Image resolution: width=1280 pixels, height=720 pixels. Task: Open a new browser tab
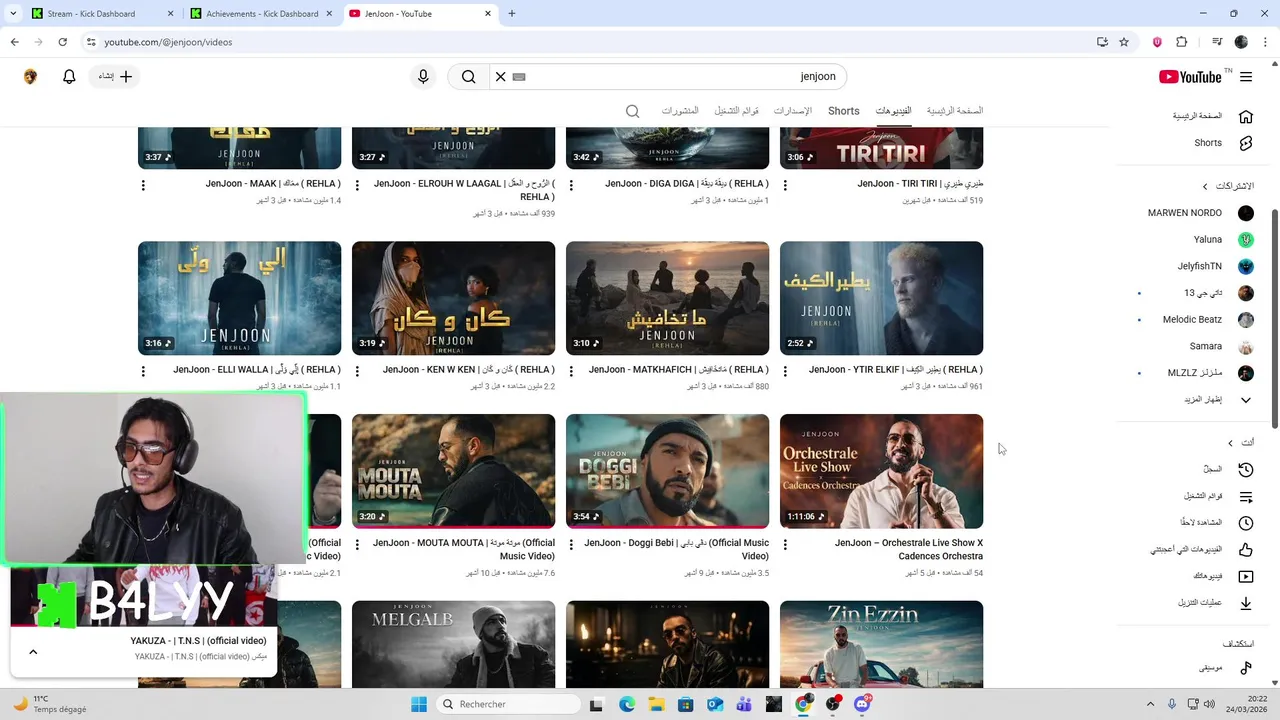point(512,14)
